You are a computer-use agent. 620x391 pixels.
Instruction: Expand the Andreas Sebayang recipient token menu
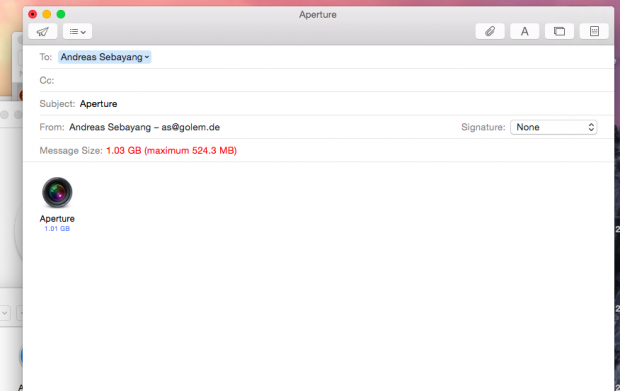pos(147,57)
